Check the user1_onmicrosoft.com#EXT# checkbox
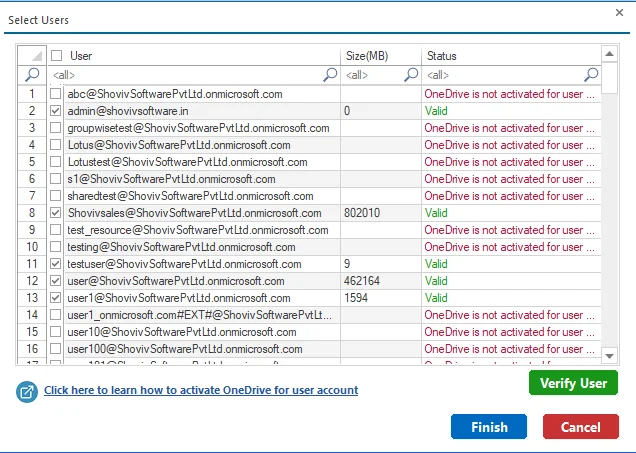Screen dimensions: 636x453 pos(56,315)
